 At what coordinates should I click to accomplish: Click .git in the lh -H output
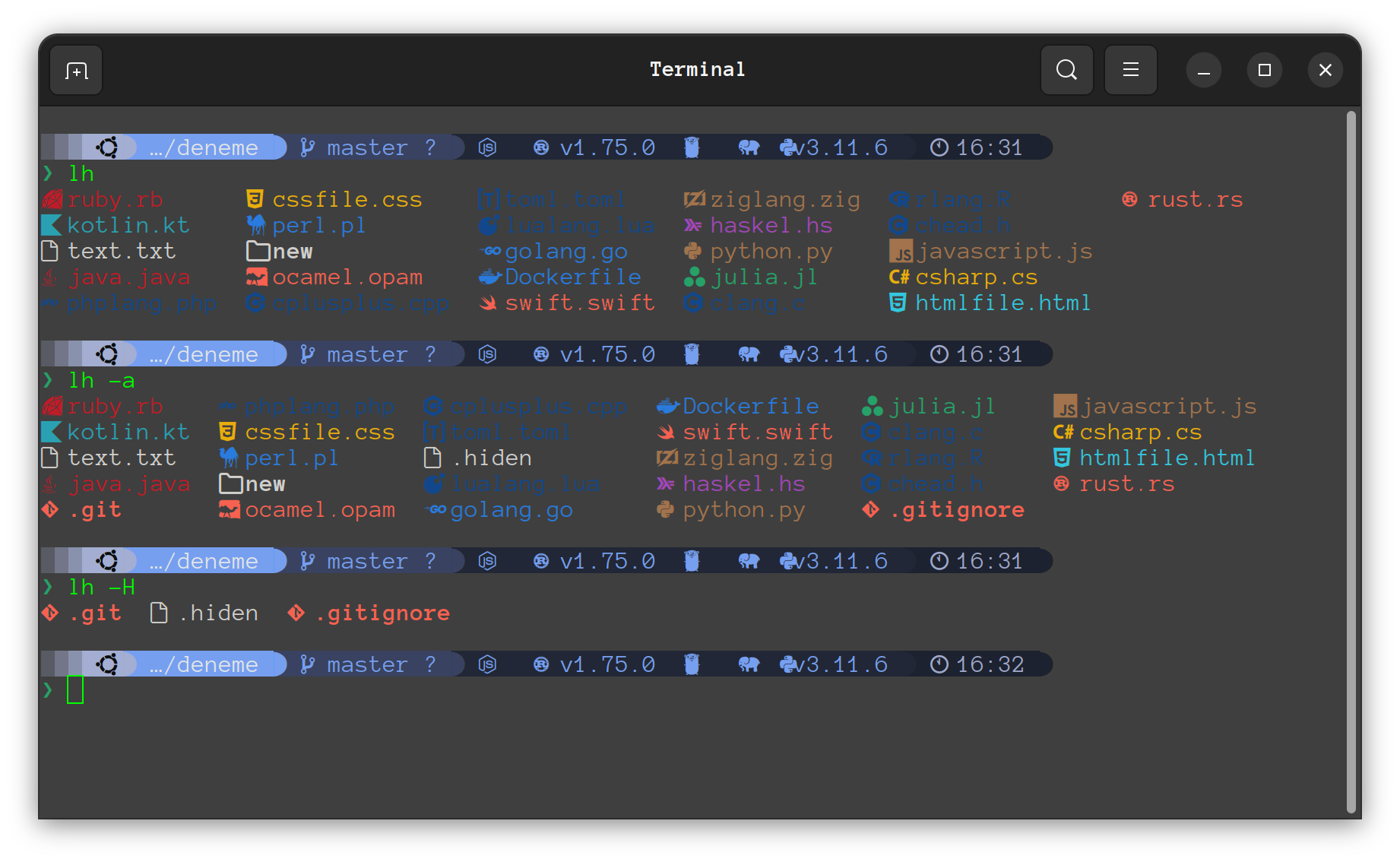[95, 613]
